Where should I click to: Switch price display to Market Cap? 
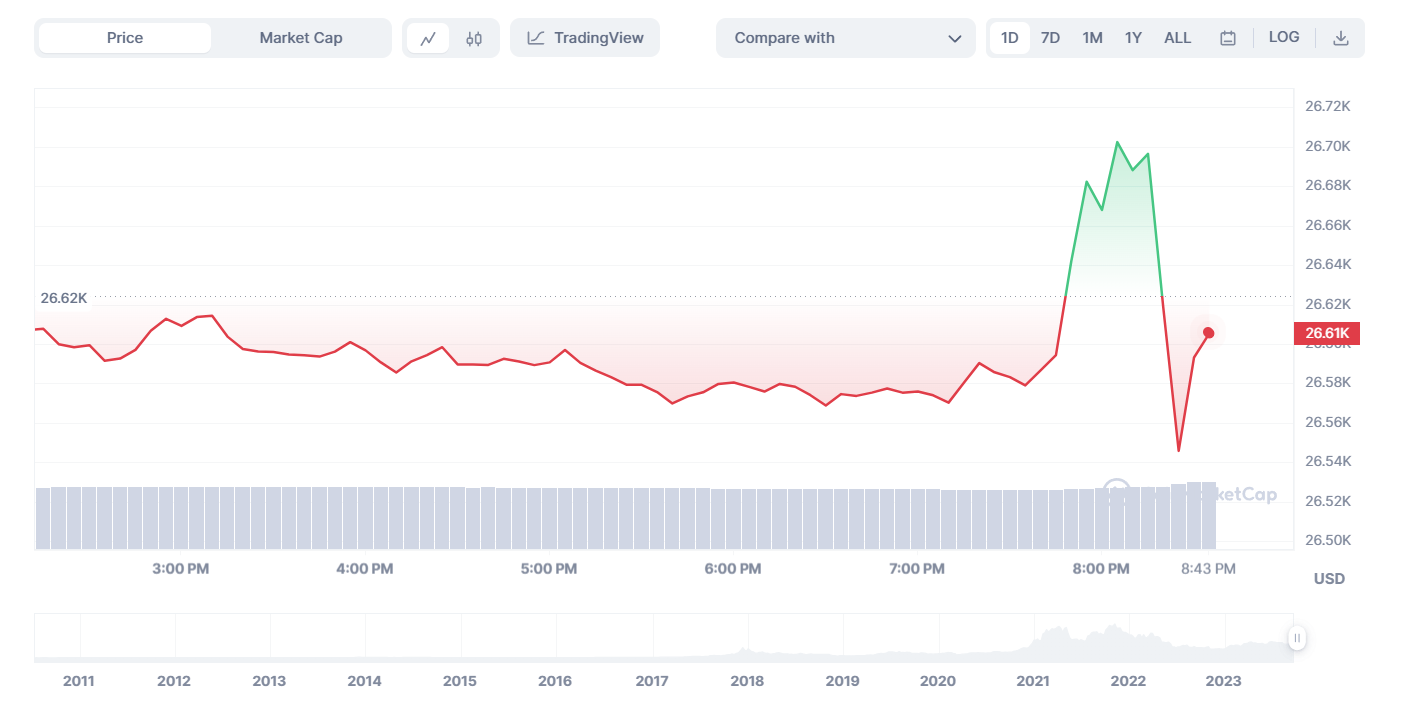coord(301,37)
